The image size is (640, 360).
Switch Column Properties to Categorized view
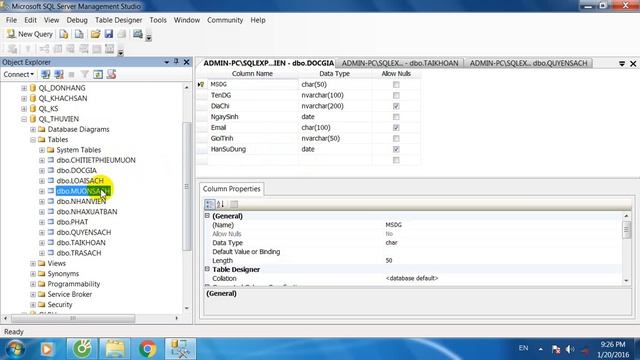tap(209, 204)
